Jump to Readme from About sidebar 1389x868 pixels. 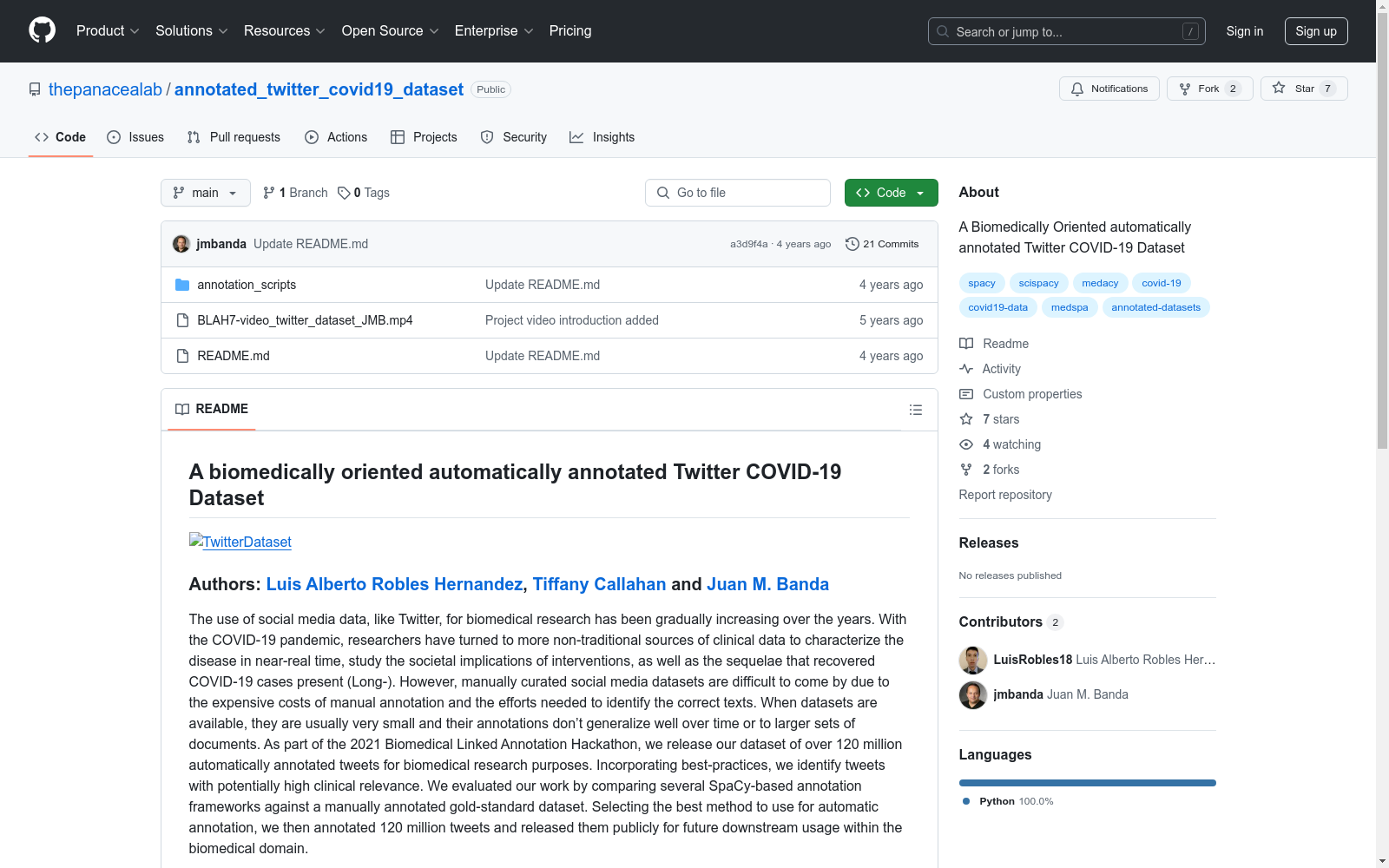995,344
